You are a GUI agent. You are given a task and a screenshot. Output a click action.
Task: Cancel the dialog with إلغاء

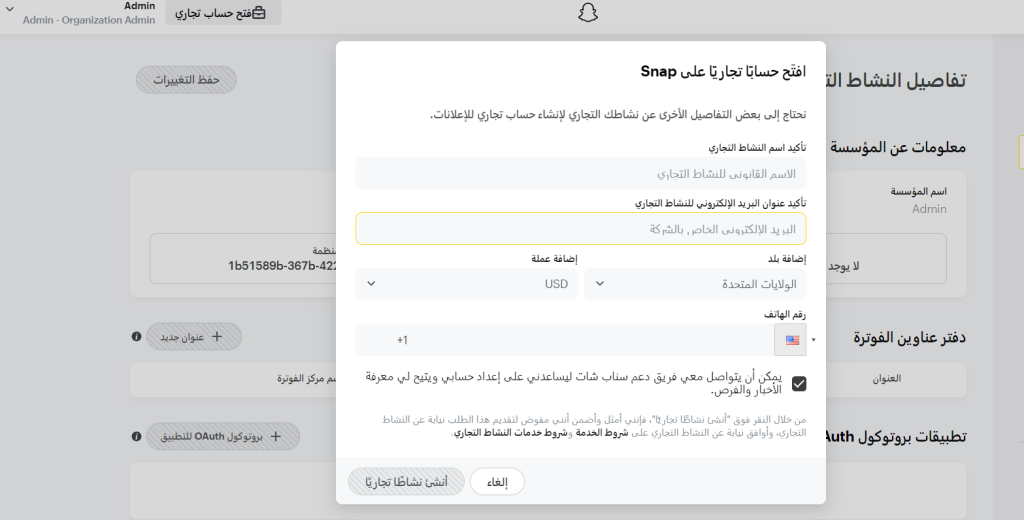point(497,482)
